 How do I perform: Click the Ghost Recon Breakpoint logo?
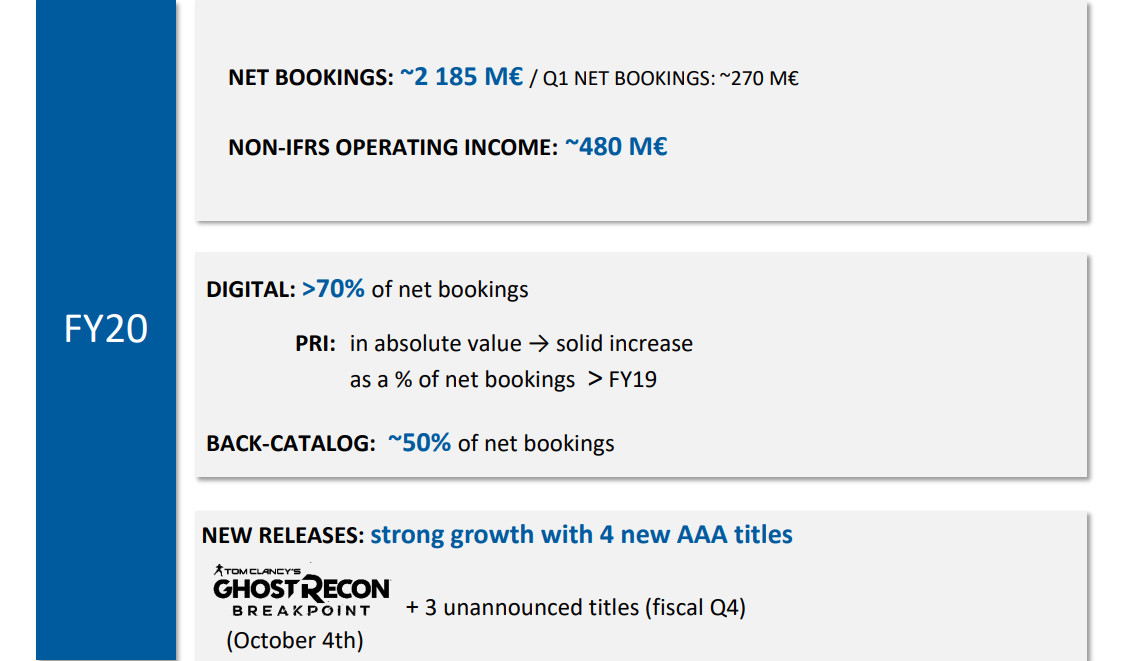point(301,592)
